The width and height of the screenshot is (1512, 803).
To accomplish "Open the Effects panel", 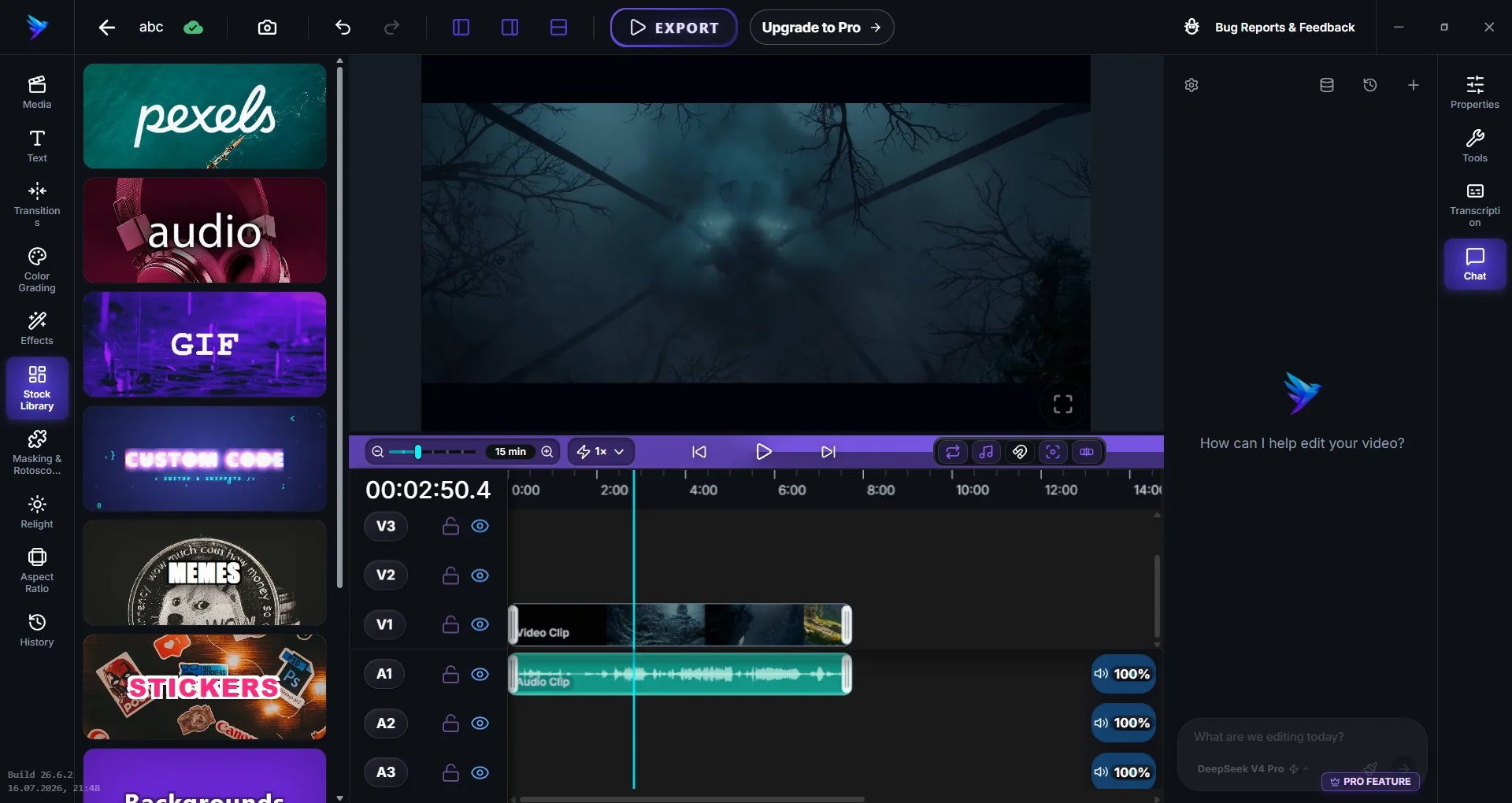I will pos(37,328).
